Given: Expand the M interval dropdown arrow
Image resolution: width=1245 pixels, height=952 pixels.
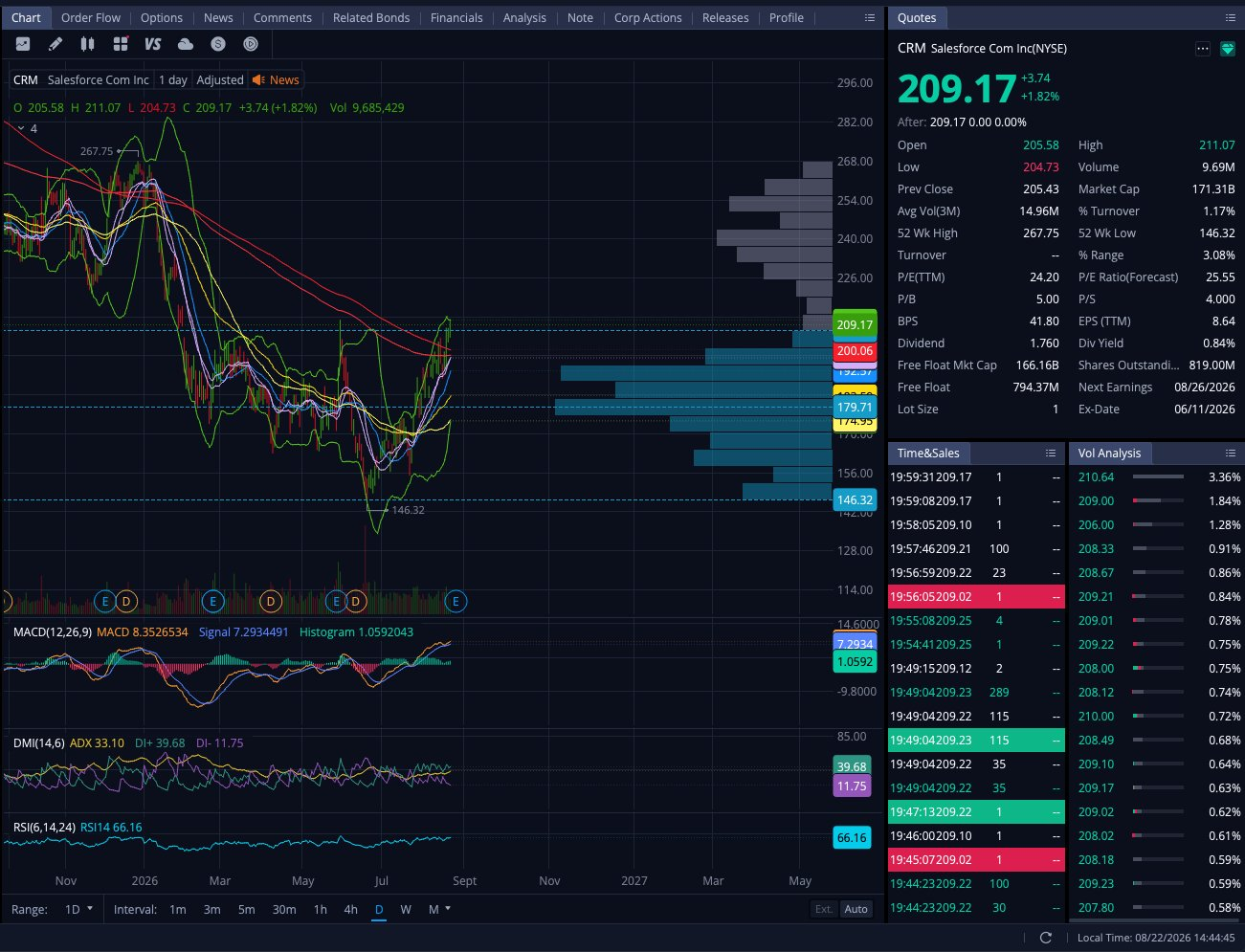Looking at the screenshot, I should [448, 908].
